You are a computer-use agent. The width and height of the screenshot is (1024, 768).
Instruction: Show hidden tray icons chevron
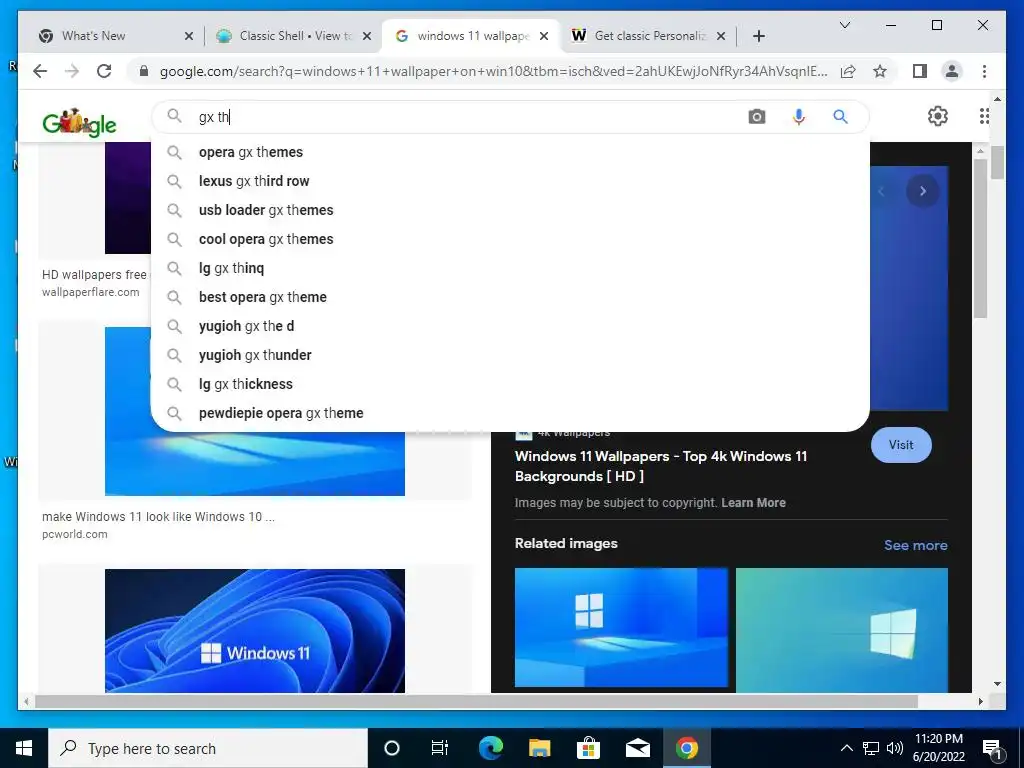846,748
